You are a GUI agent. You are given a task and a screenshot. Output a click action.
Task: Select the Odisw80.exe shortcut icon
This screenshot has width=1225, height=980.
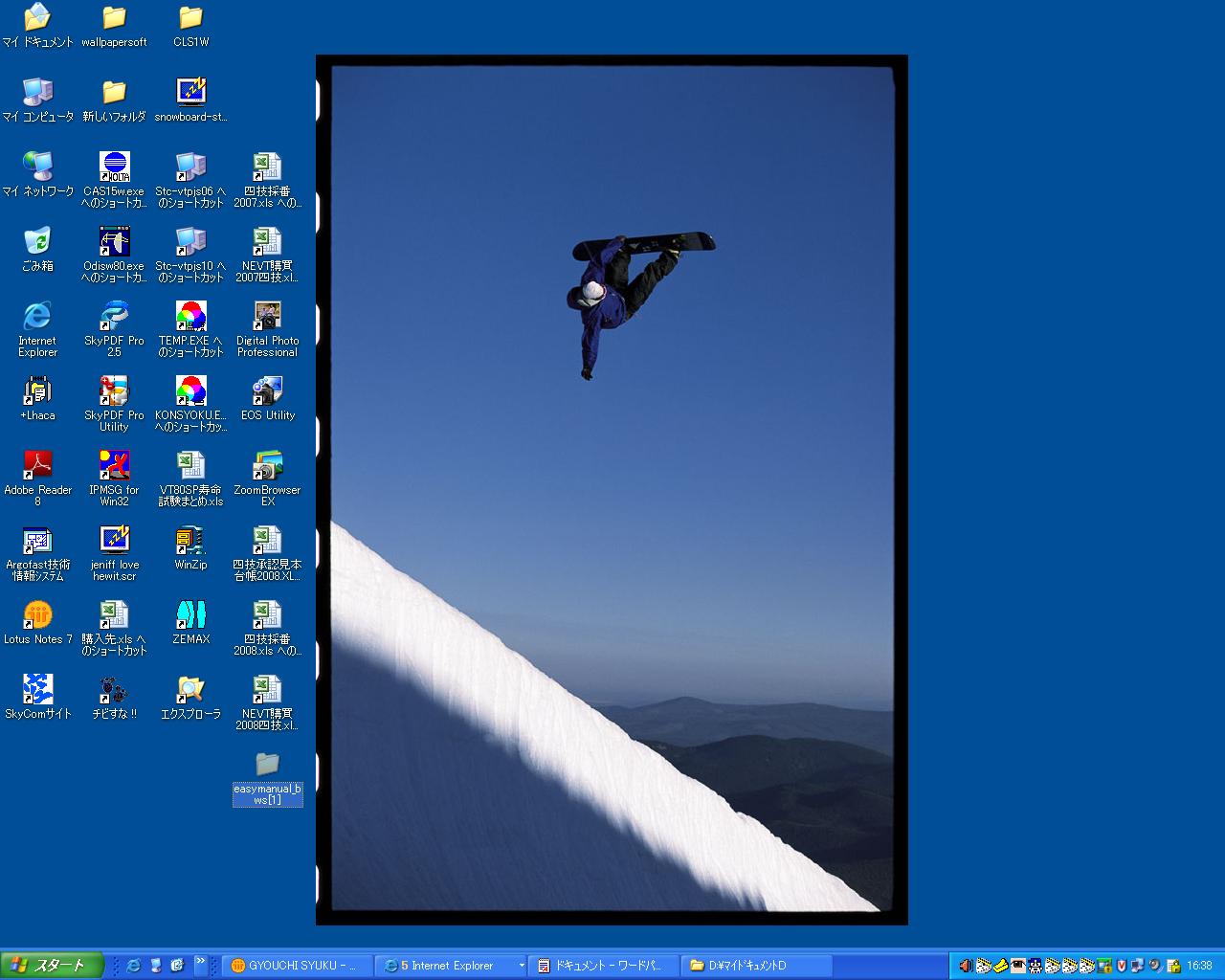pos(114,255)
